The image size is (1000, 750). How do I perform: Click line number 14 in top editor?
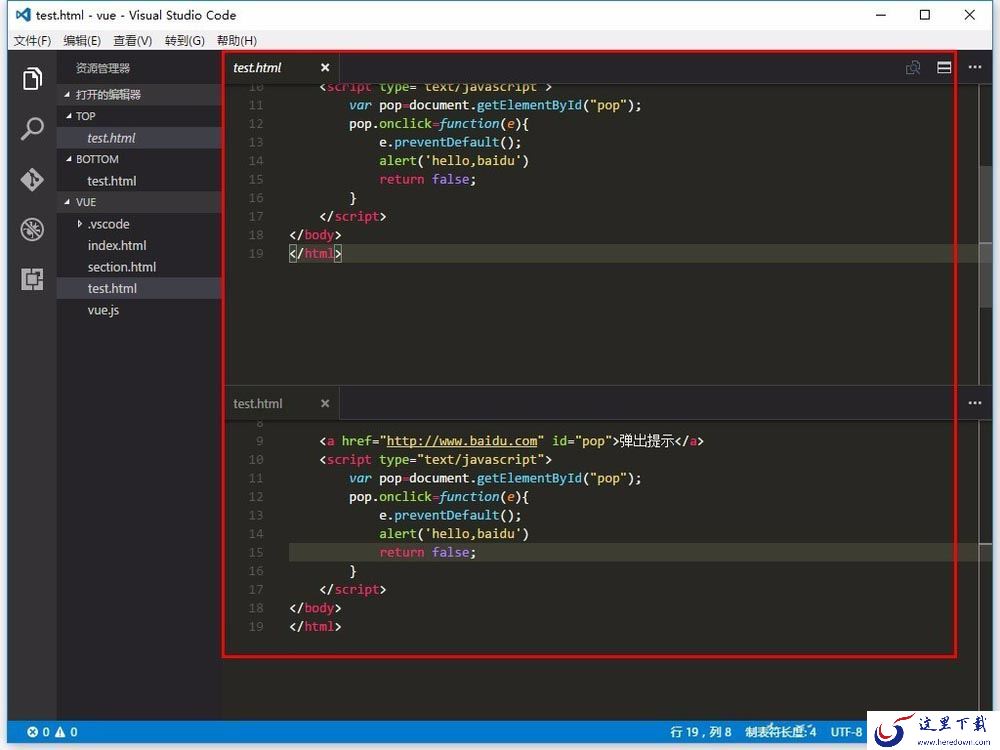click(x=256, y=161)
